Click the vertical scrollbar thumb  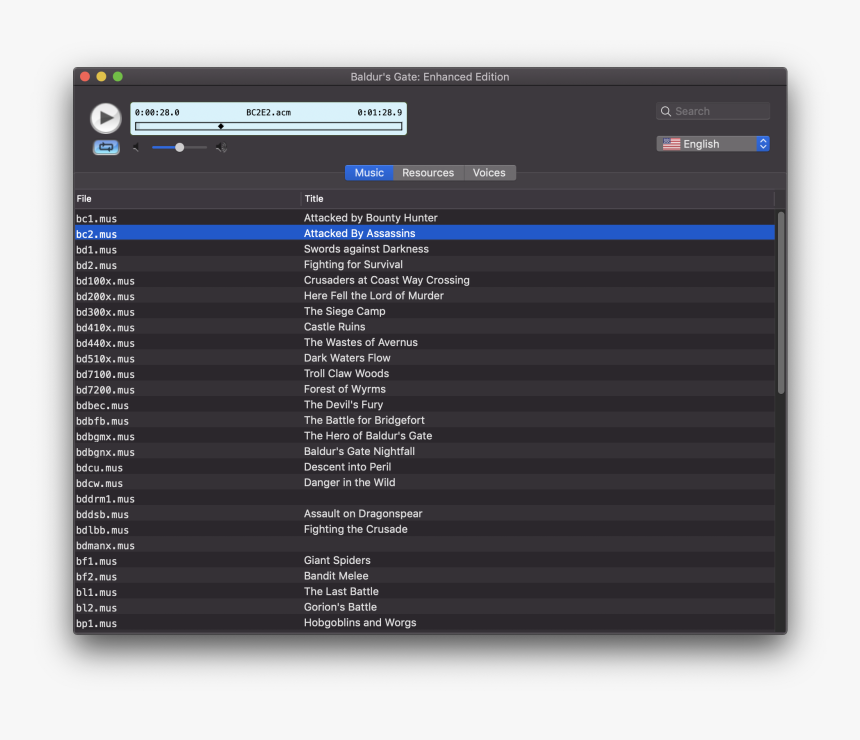tap(780, 303)
